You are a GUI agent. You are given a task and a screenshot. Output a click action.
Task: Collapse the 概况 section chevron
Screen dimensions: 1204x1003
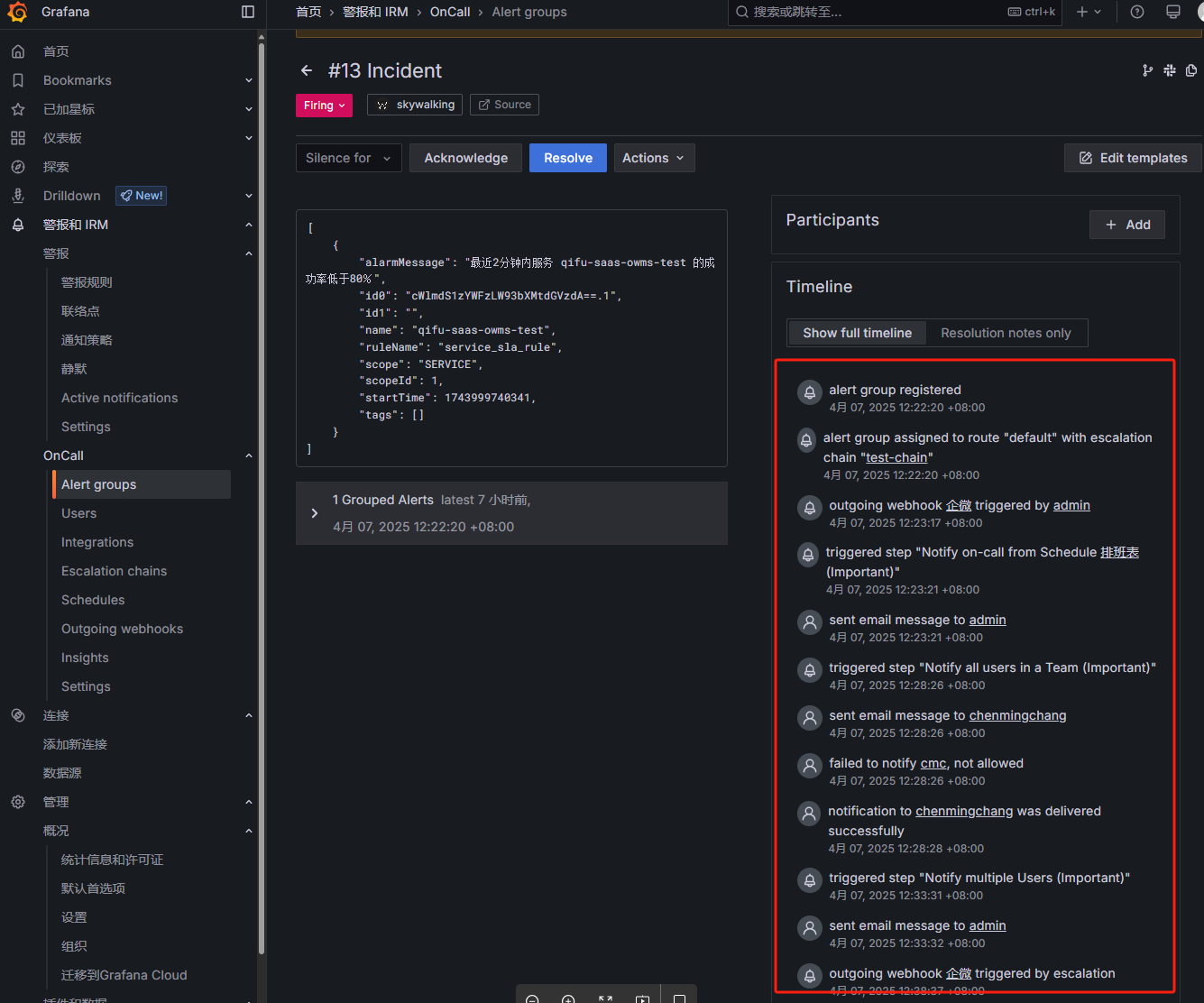(x=249, y=831)
